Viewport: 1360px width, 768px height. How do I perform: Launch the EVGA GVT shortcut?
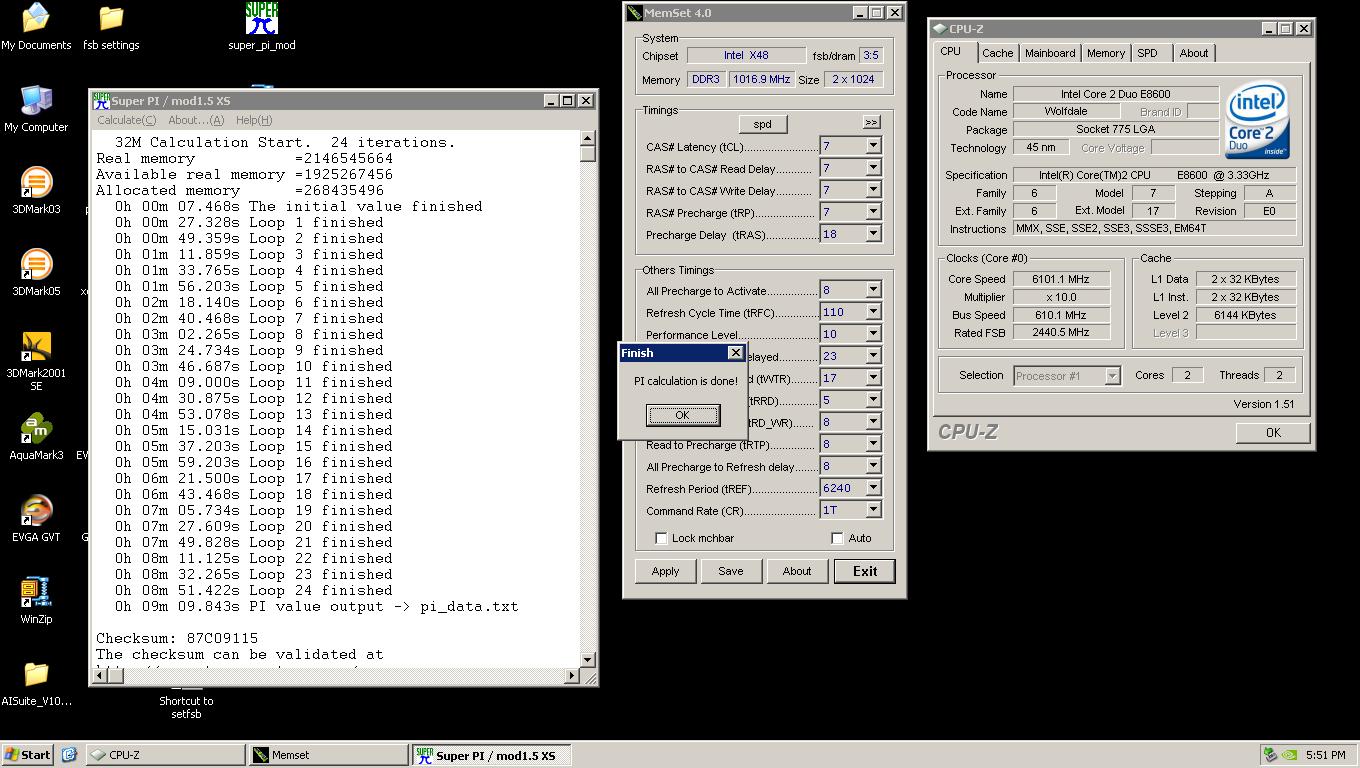(36, 510)
